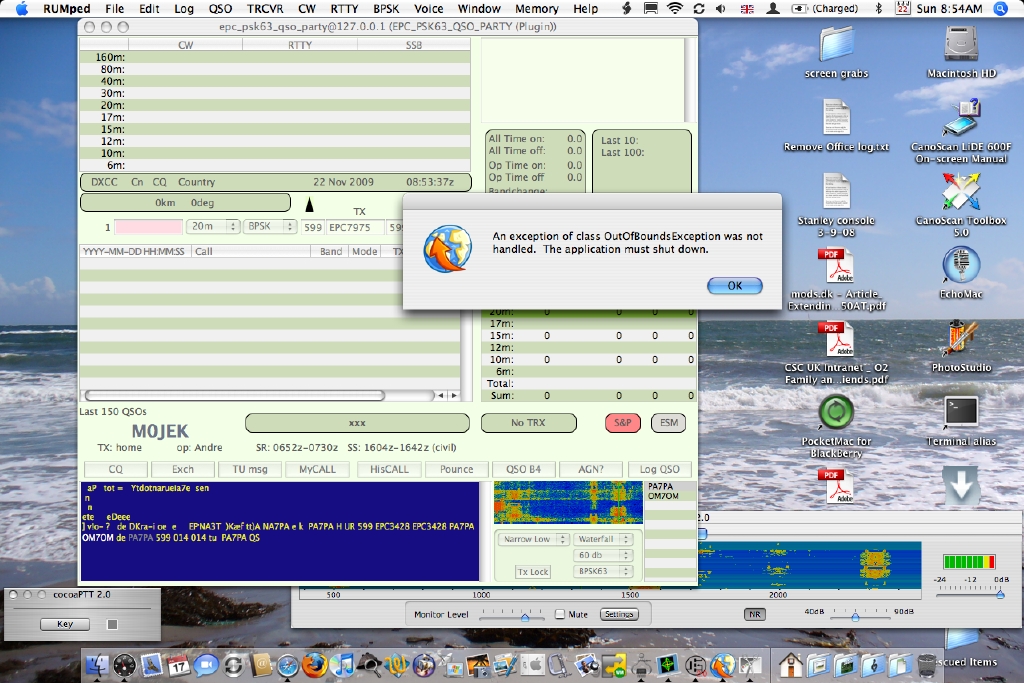
Task: Open the BPSK mode dropdown
Action: pos(269,227)
